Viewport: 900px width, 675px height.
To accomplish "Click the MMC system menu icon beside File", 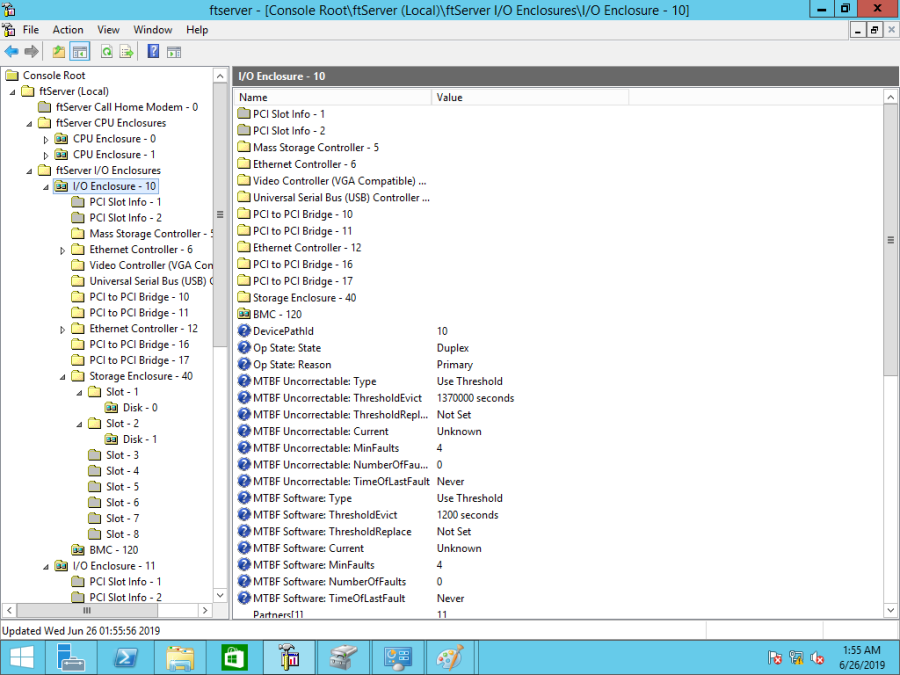I will point(9,30).
